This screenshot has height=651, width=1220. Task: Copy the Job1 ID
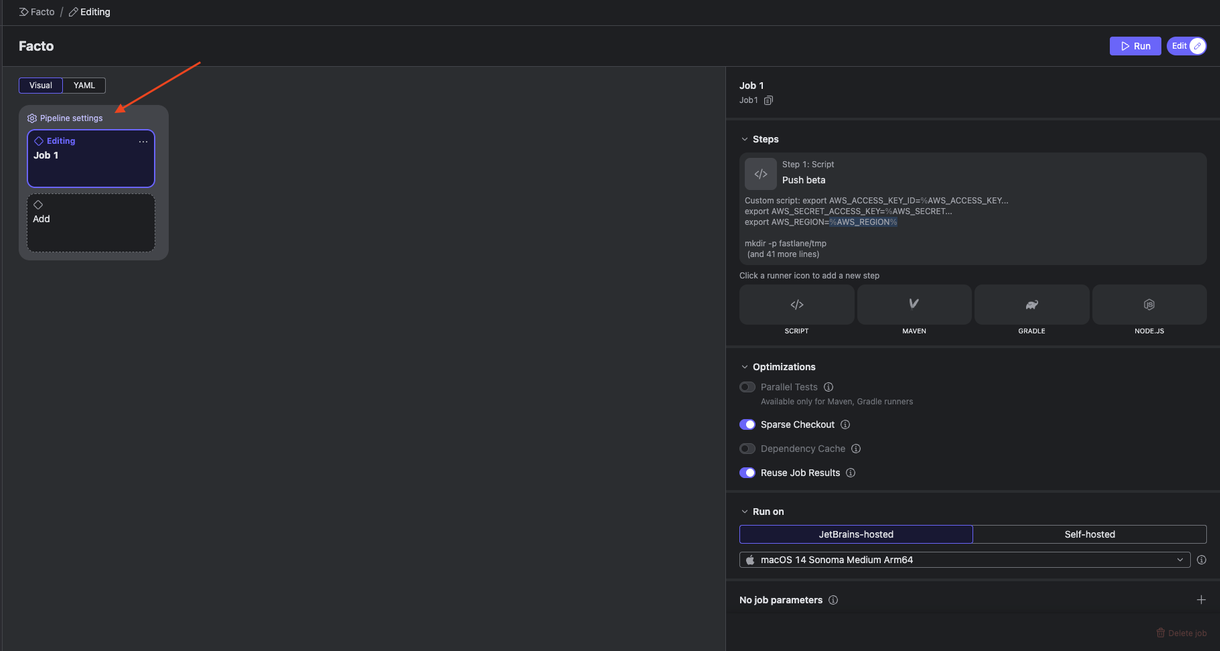(x=768, y=100)
